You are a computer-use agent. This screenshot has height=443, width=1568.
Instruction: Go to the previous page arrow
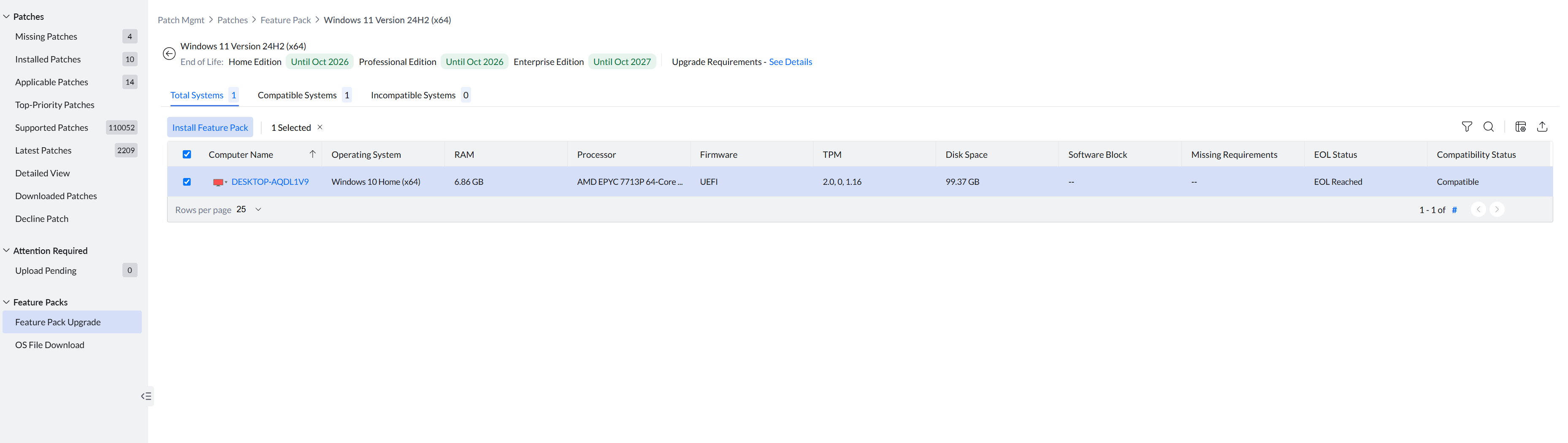[1479, 209]
